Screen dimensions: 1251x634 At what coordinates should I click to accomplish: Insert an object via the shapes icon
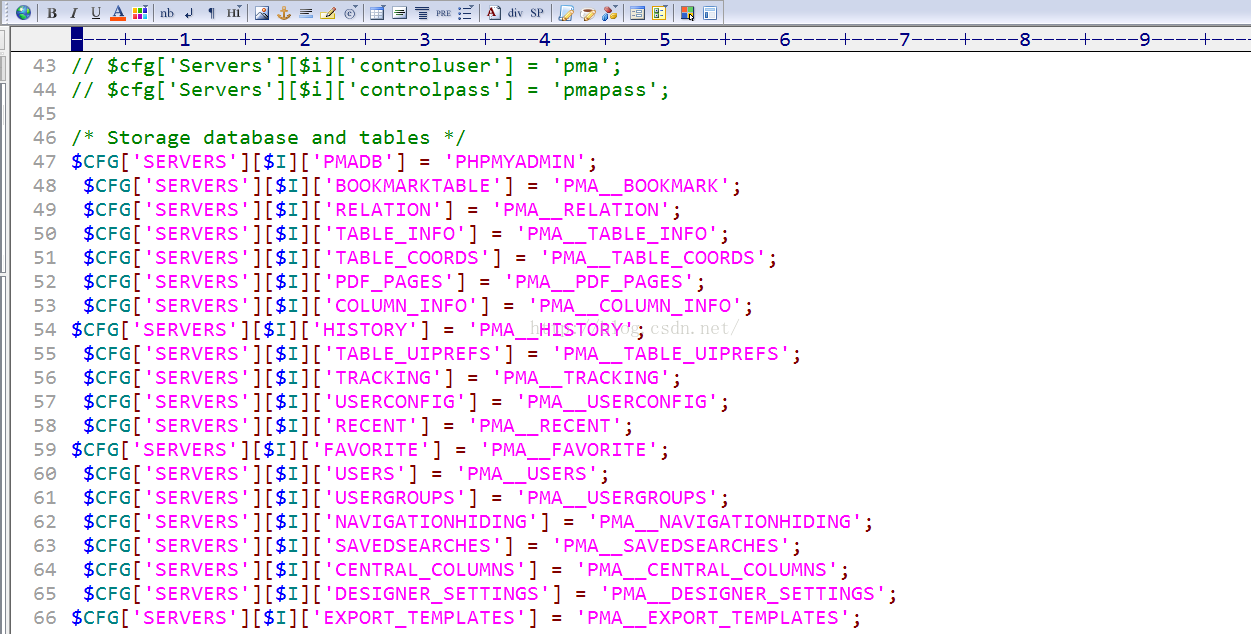pos(609,13)
